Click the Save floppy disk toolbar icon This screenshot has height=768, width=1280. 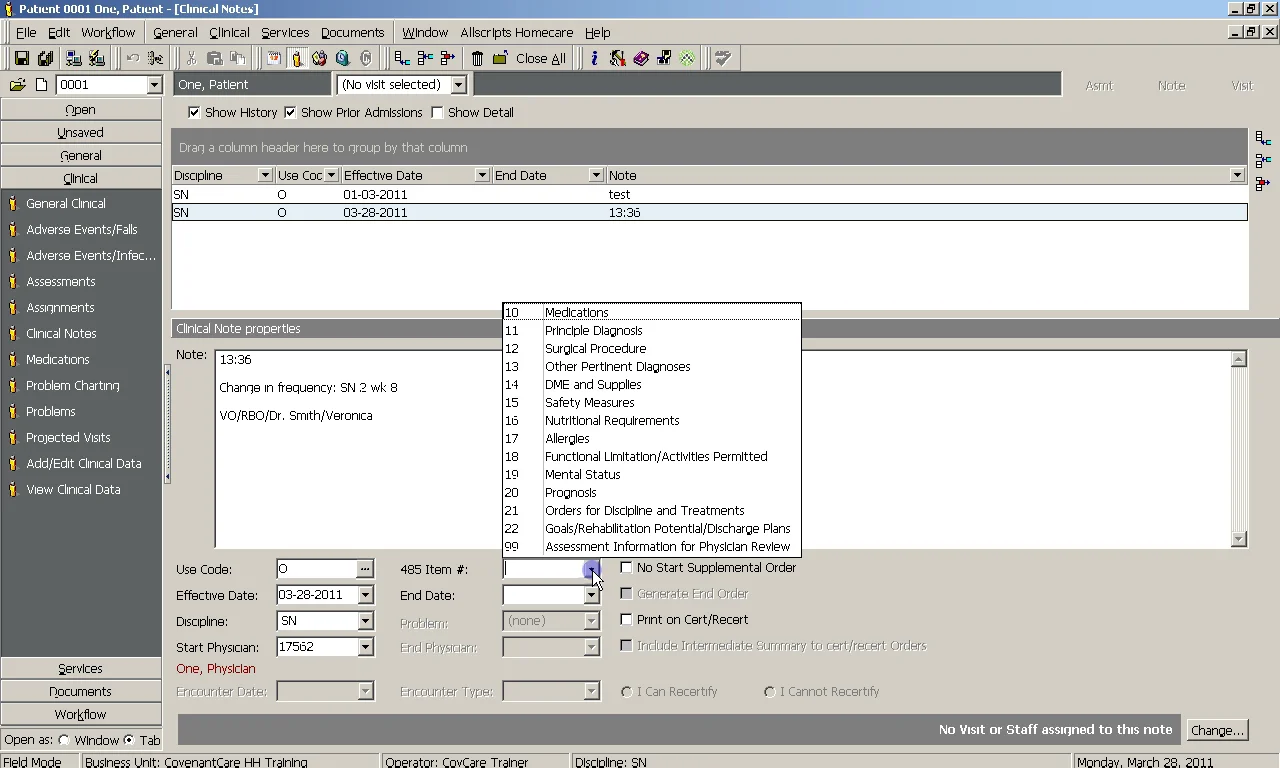point(21,59)
